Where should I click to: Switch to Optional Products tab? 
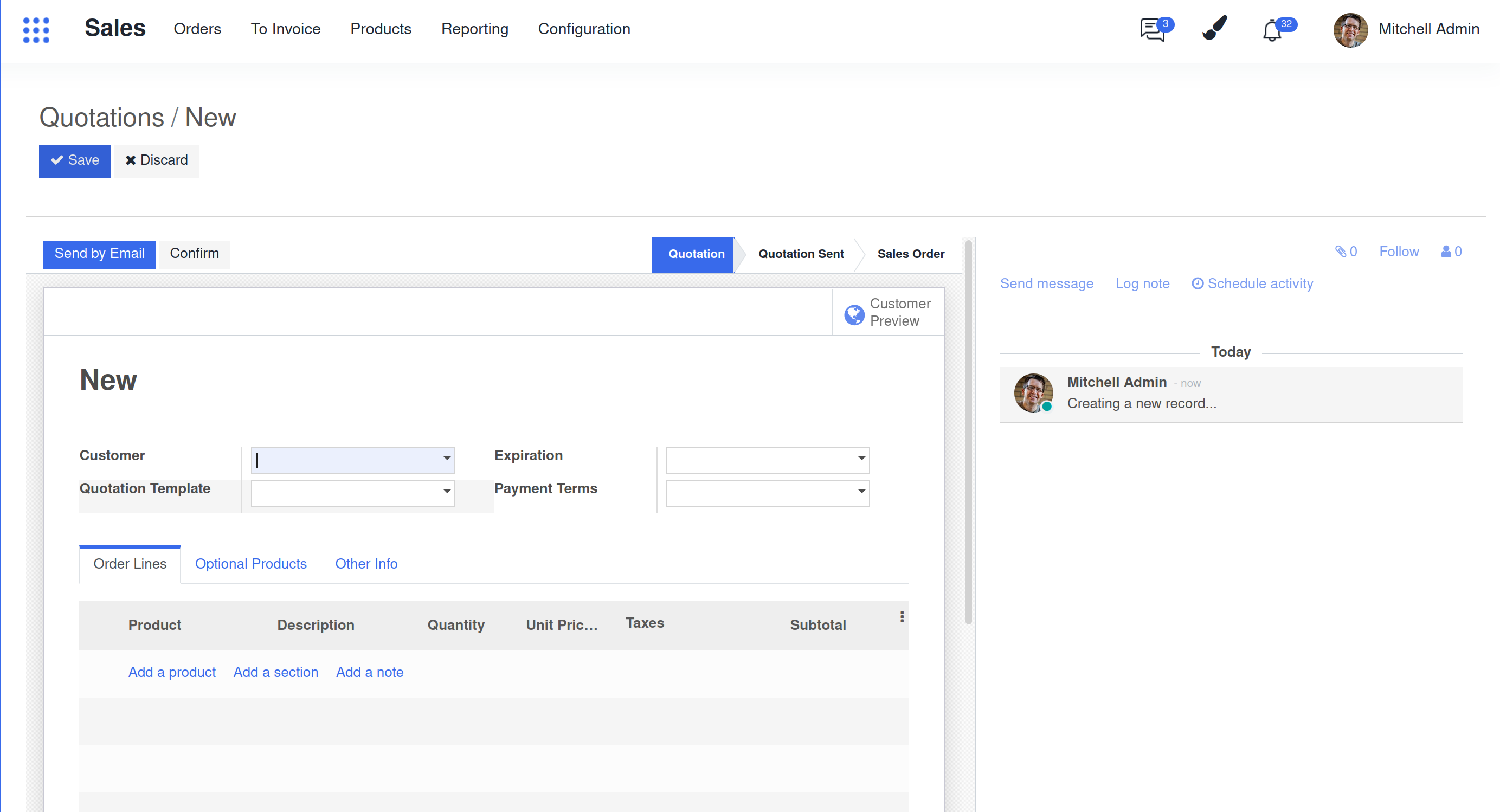250,563
